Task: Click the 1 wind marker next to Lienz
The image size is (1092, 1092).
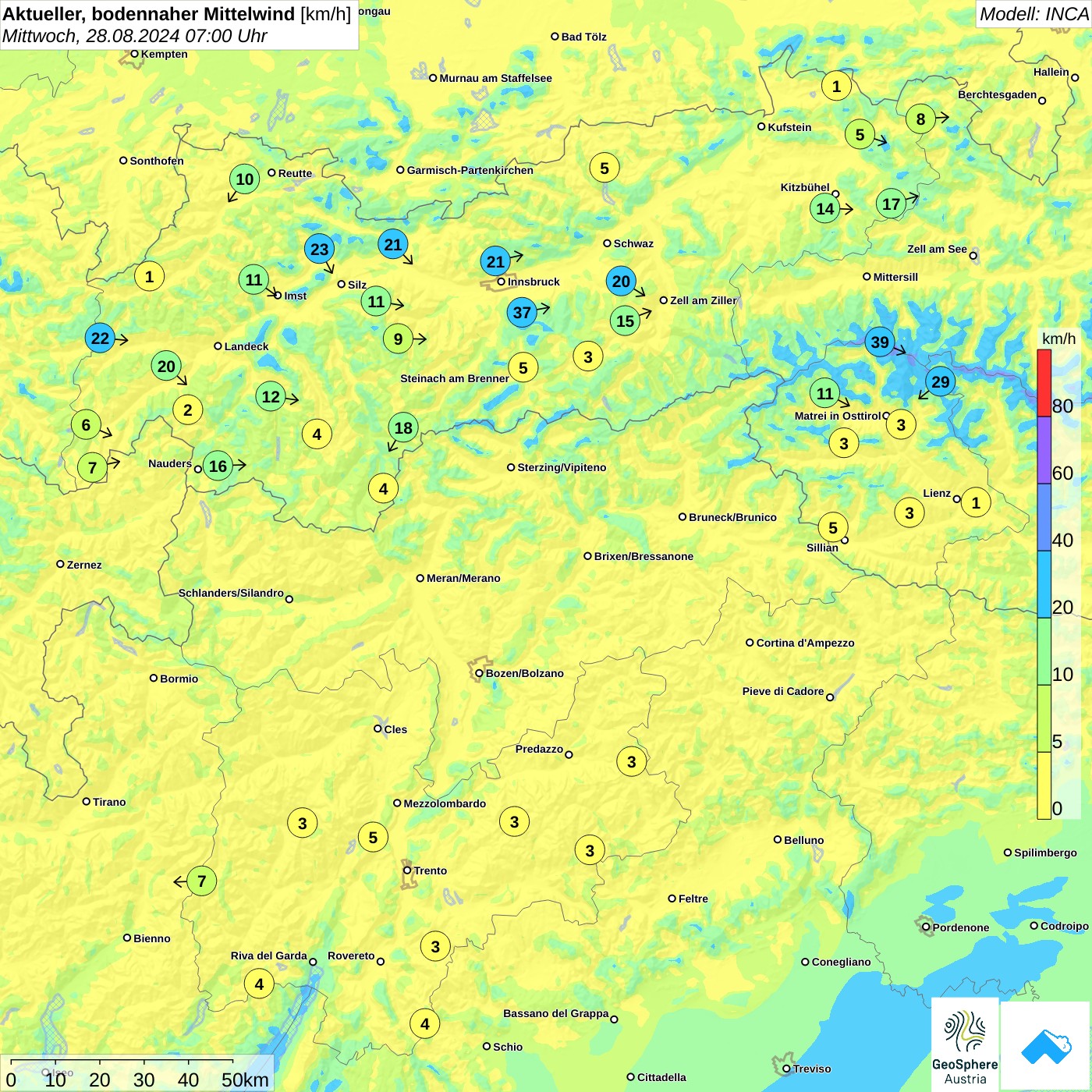Action: point(976,502)
